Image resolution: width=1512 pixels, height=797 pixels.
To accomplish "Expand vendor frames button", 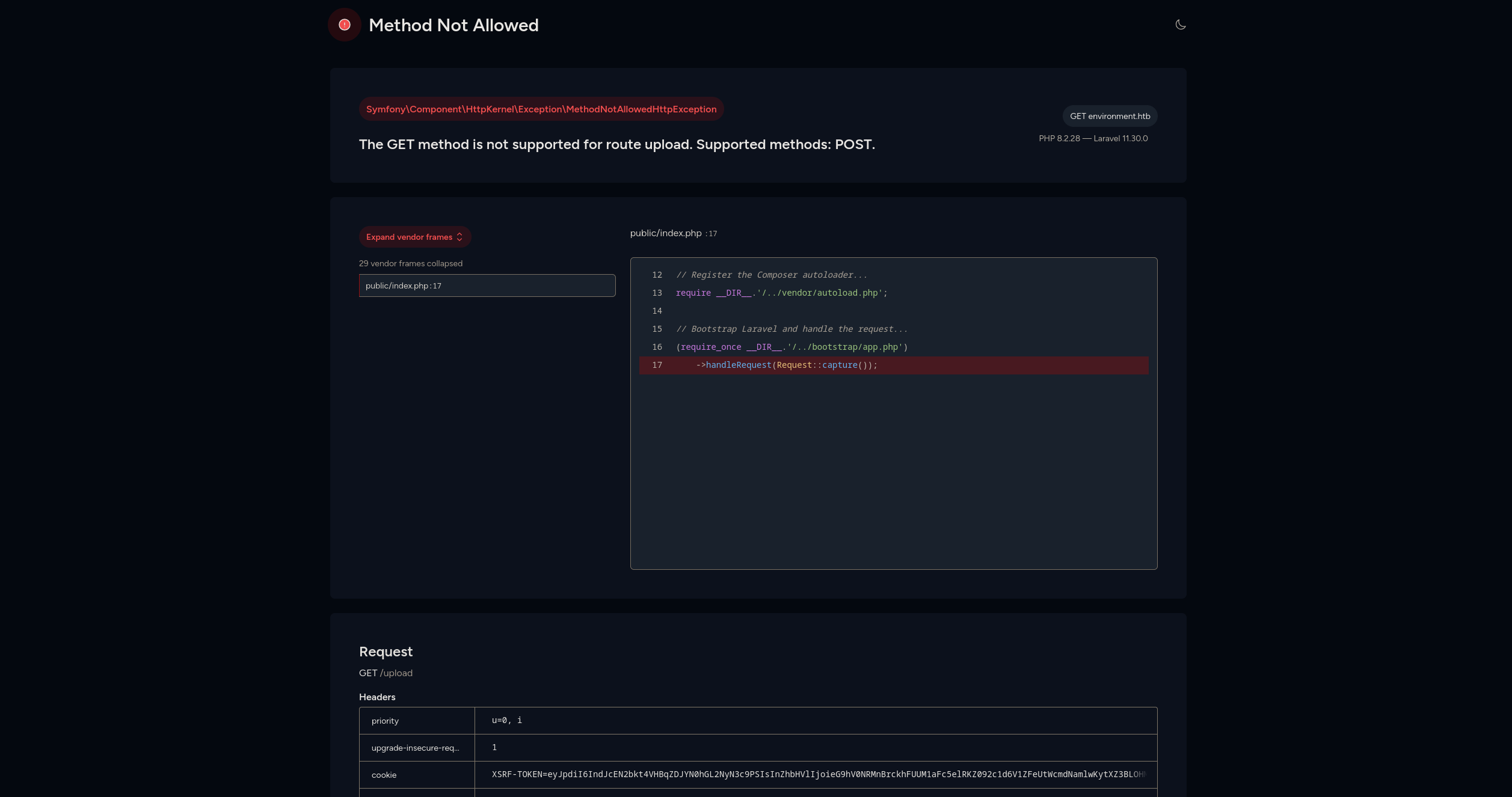I will pyautogui.click(x=409, y=237).
